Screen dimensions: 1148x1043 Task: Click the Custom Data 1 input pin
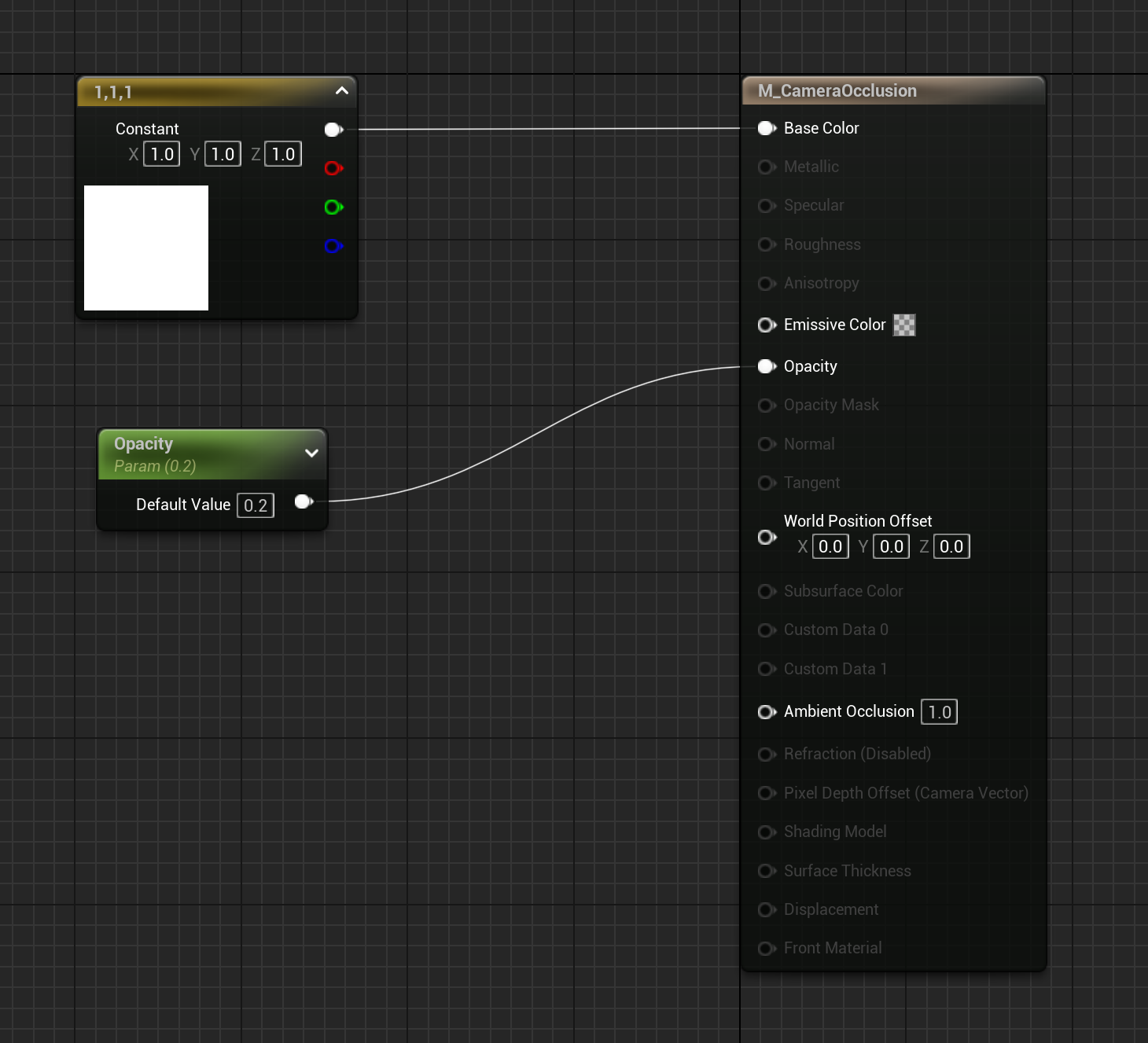(x=767, y=669)
